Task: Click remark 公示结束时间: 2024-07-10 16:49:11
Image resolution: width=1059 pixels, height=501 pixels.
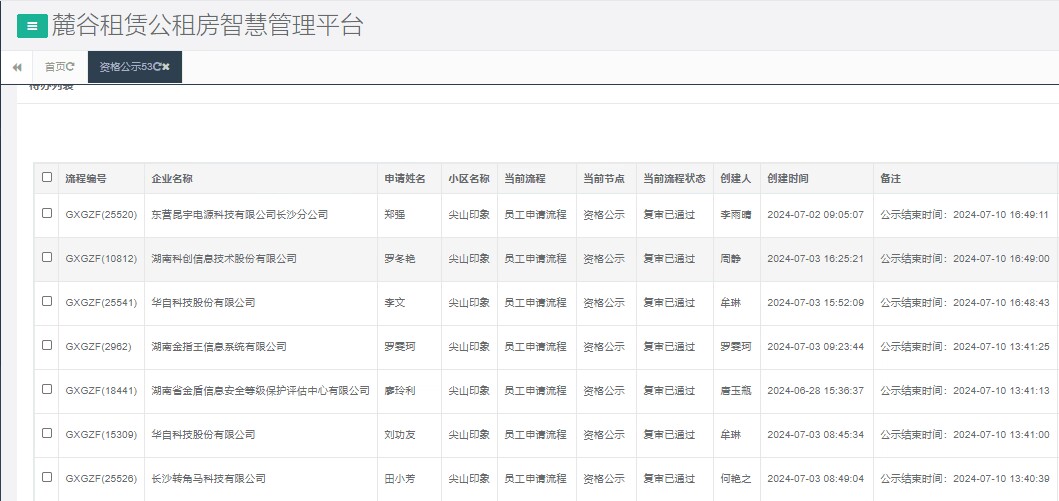Action: pyautogui.click(x=964, y=215)
